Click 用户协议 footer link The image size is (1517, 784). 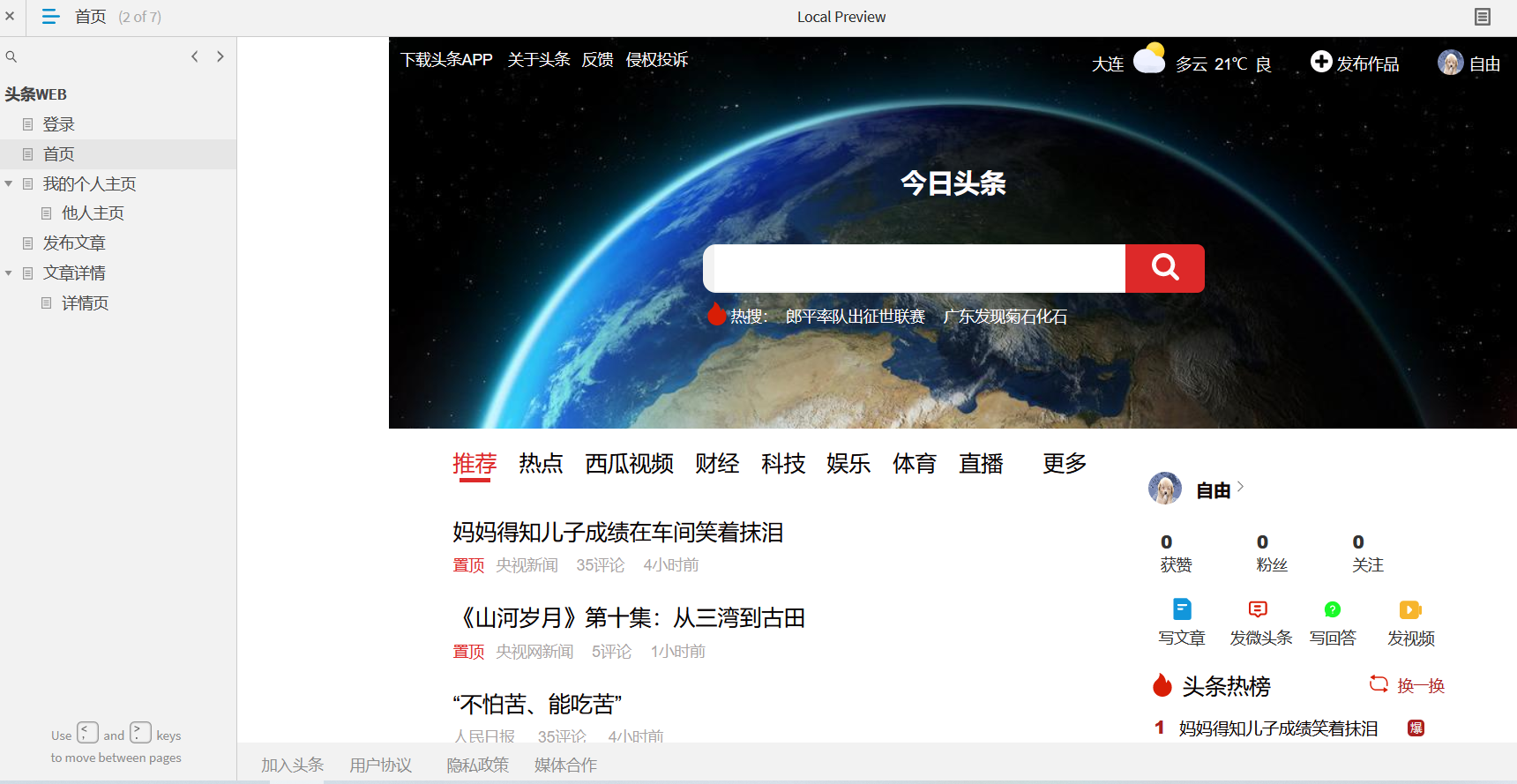381,765
